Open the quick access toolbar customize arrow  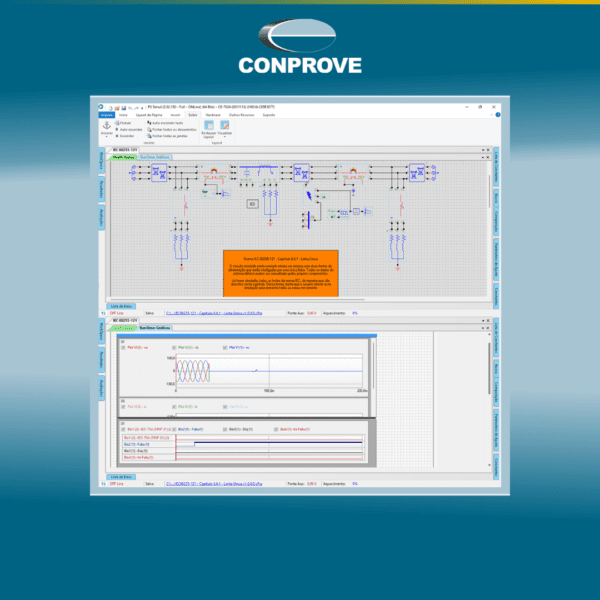point(142,109)
